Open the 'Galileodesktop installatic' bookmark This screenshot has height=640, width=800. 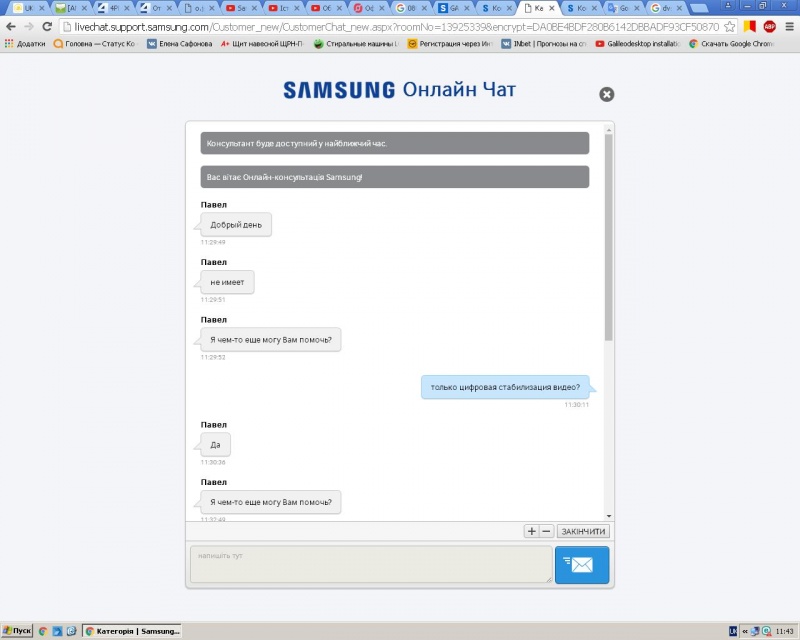pos(638,44)
